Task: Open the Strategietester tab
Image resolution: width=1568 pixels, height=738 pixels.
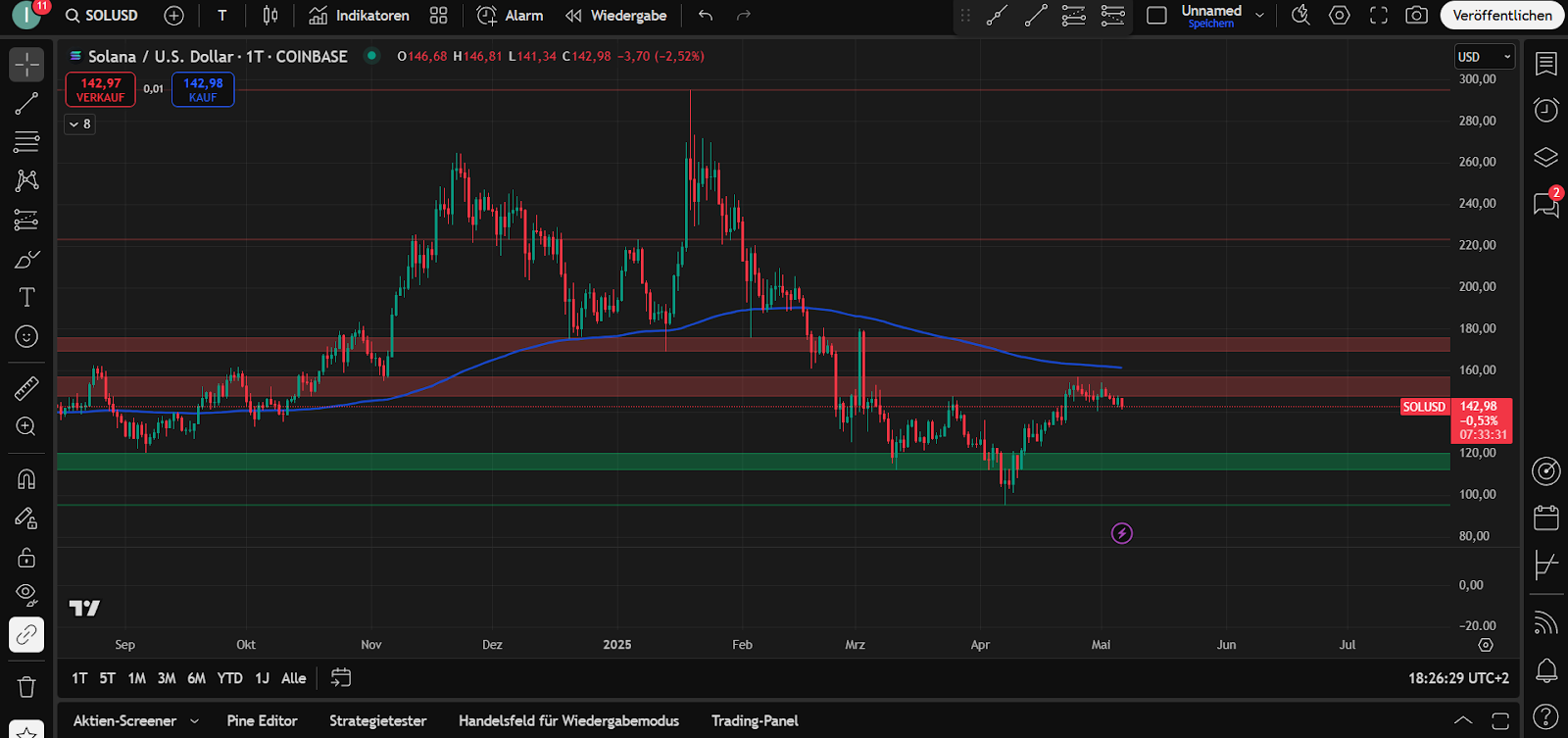Action: [x=377, y=721]
